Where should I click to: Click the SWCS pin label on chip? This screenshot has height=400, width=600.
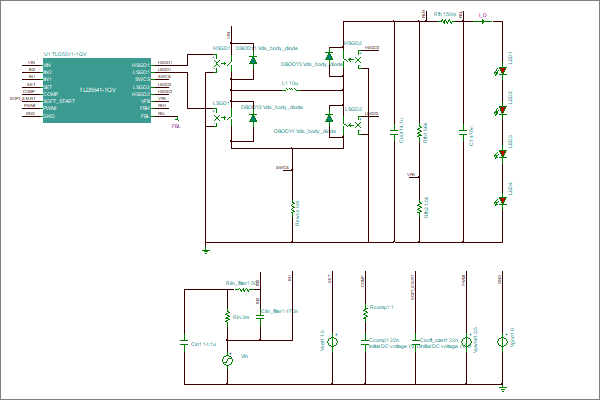click(142, 79)
